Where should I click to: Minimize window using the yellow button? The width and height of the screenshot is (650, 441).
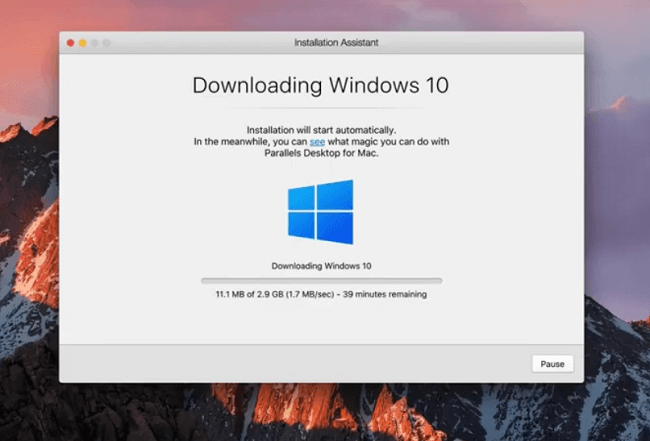point(83,43)
